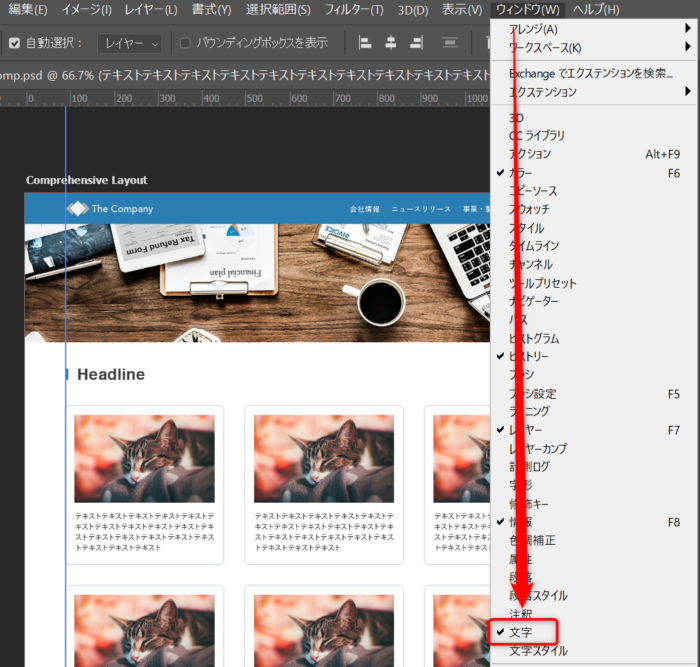Expand the アレンジ submenu
The height and width of the screenshot is (667, 700).
click(595, 29)
